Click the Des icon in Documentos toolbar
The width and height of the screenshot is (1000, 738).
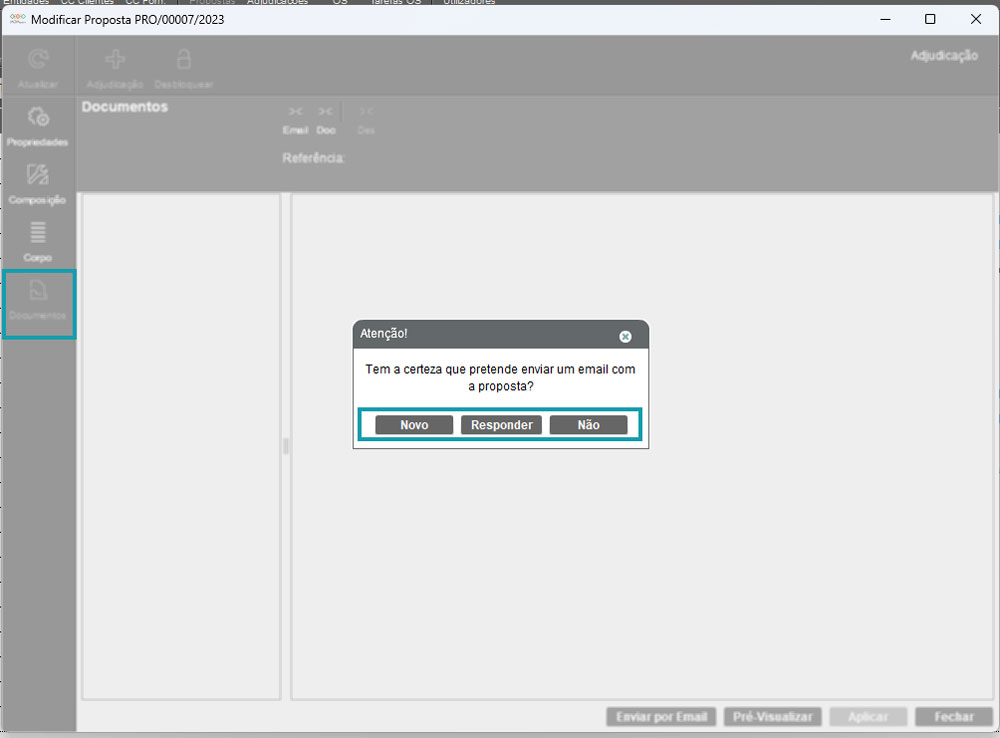[x=366, y=112]
